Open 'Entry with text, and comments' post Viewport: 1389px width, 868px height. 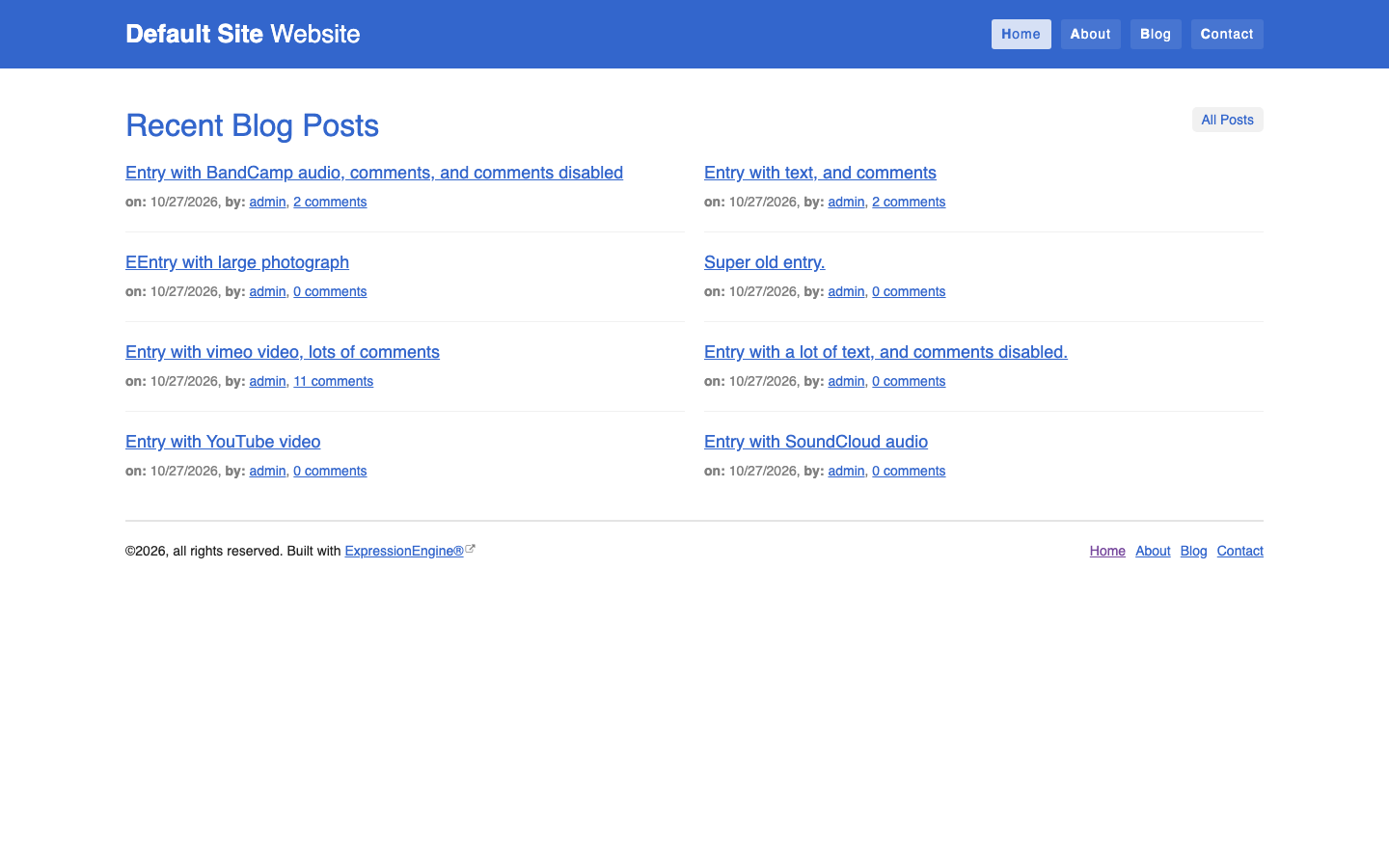(820, 173)
